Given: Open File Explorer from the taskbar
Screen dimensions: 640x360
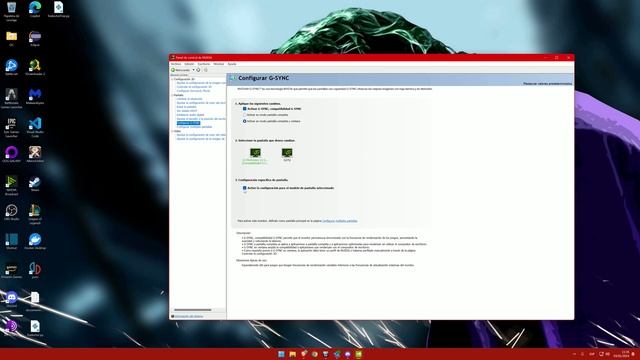Looking at the screenshot, I should (292, 354).
